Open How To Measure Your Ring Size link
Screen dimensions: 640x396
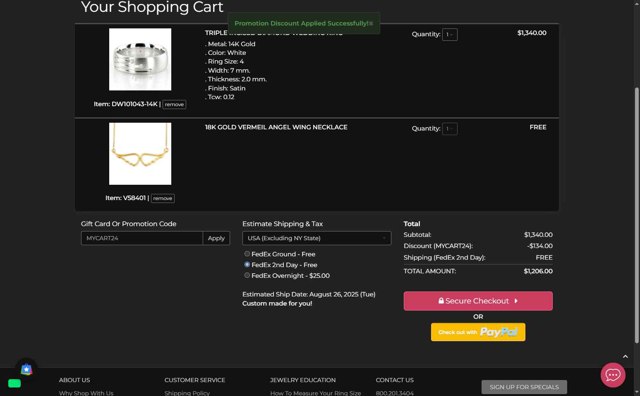[316, 393]
